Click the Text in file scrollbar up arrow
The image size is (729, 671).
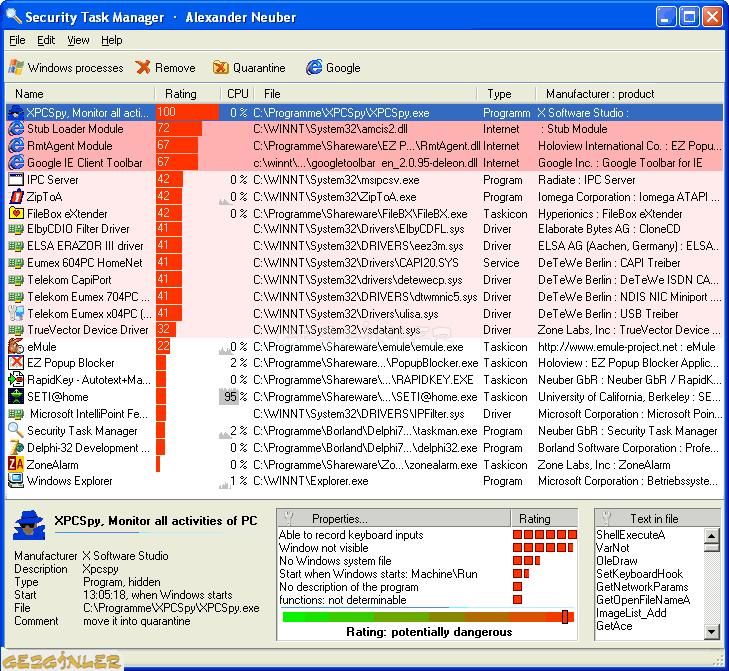[x=712, y=535]
